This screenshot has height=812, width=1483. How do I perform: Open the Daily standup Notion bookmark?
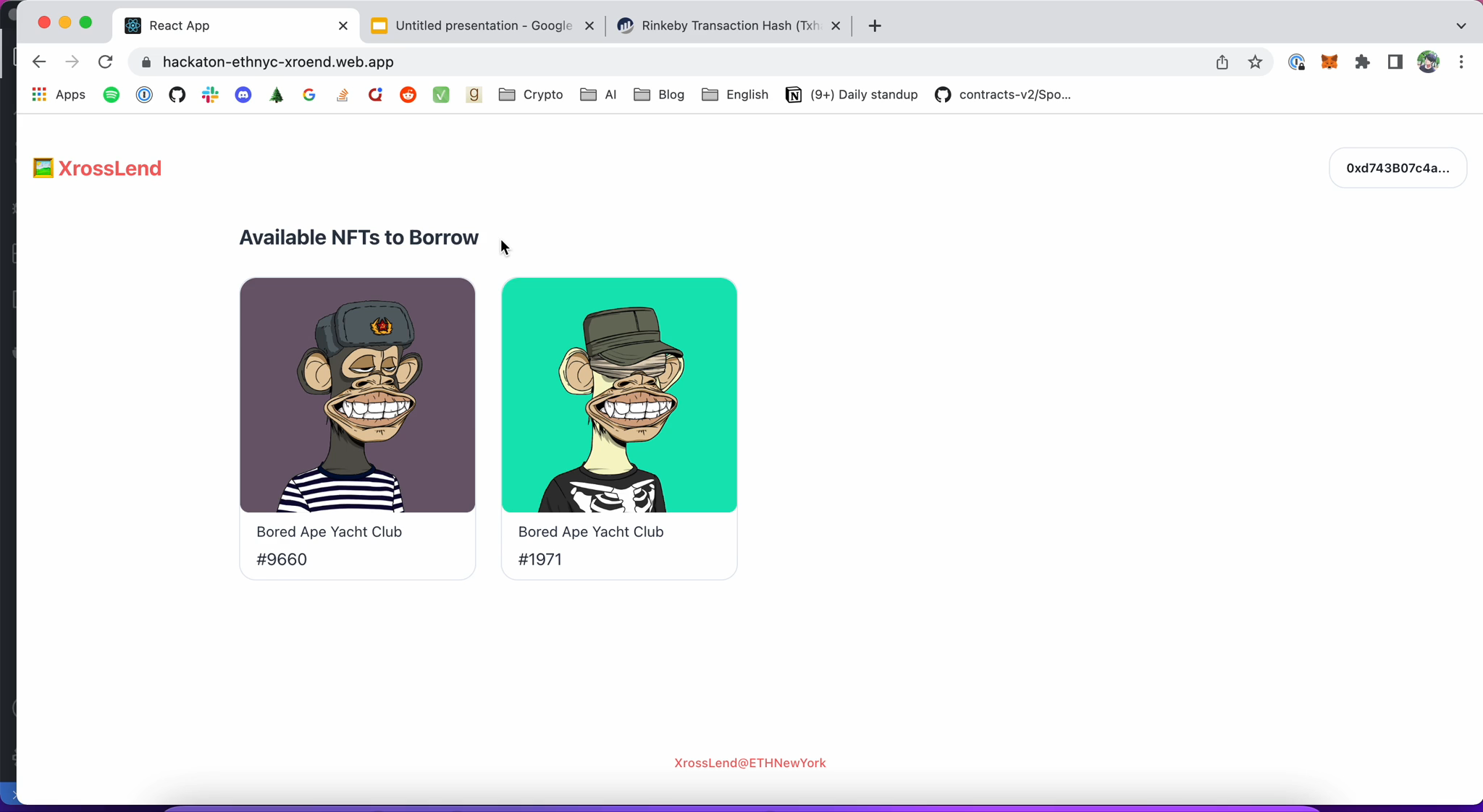coord(852,95)
